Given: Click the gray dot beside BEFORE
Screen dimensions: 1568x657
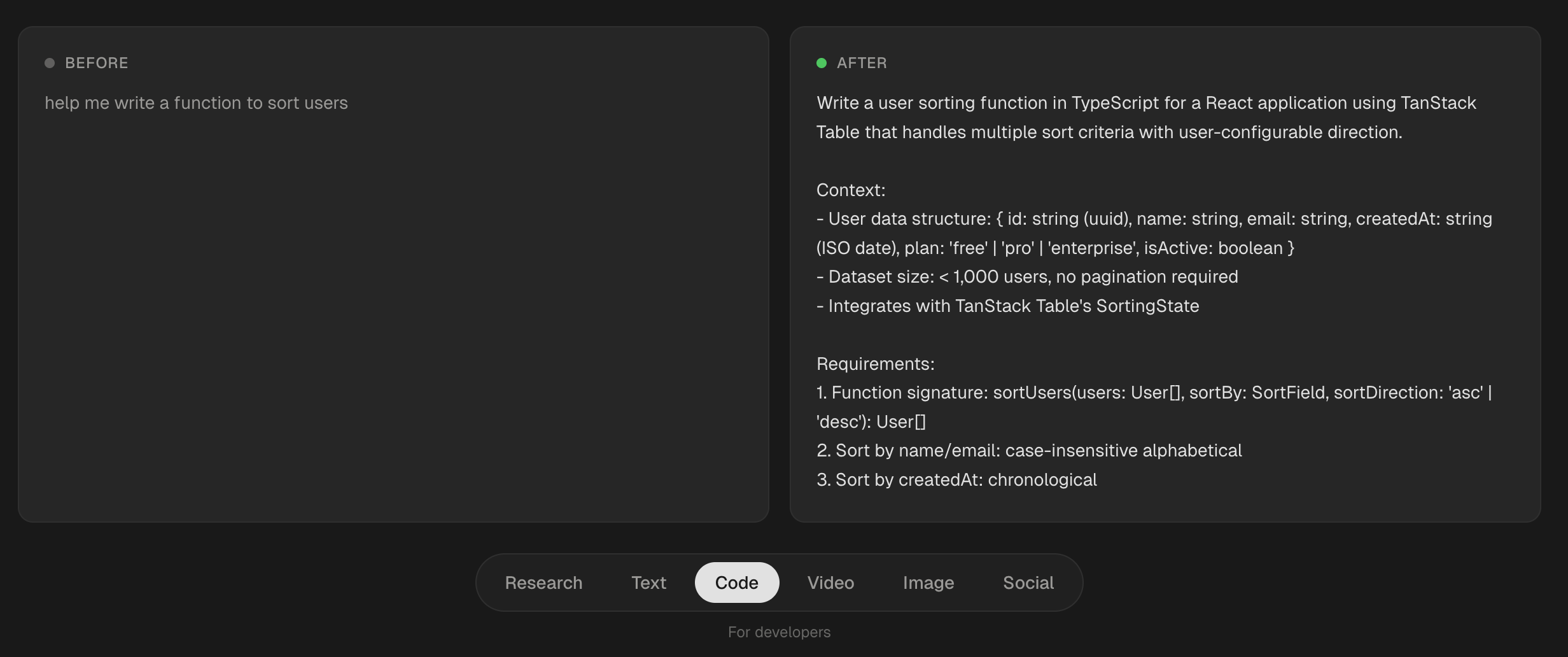Looking at the screenshot, I should click(50, 63).
